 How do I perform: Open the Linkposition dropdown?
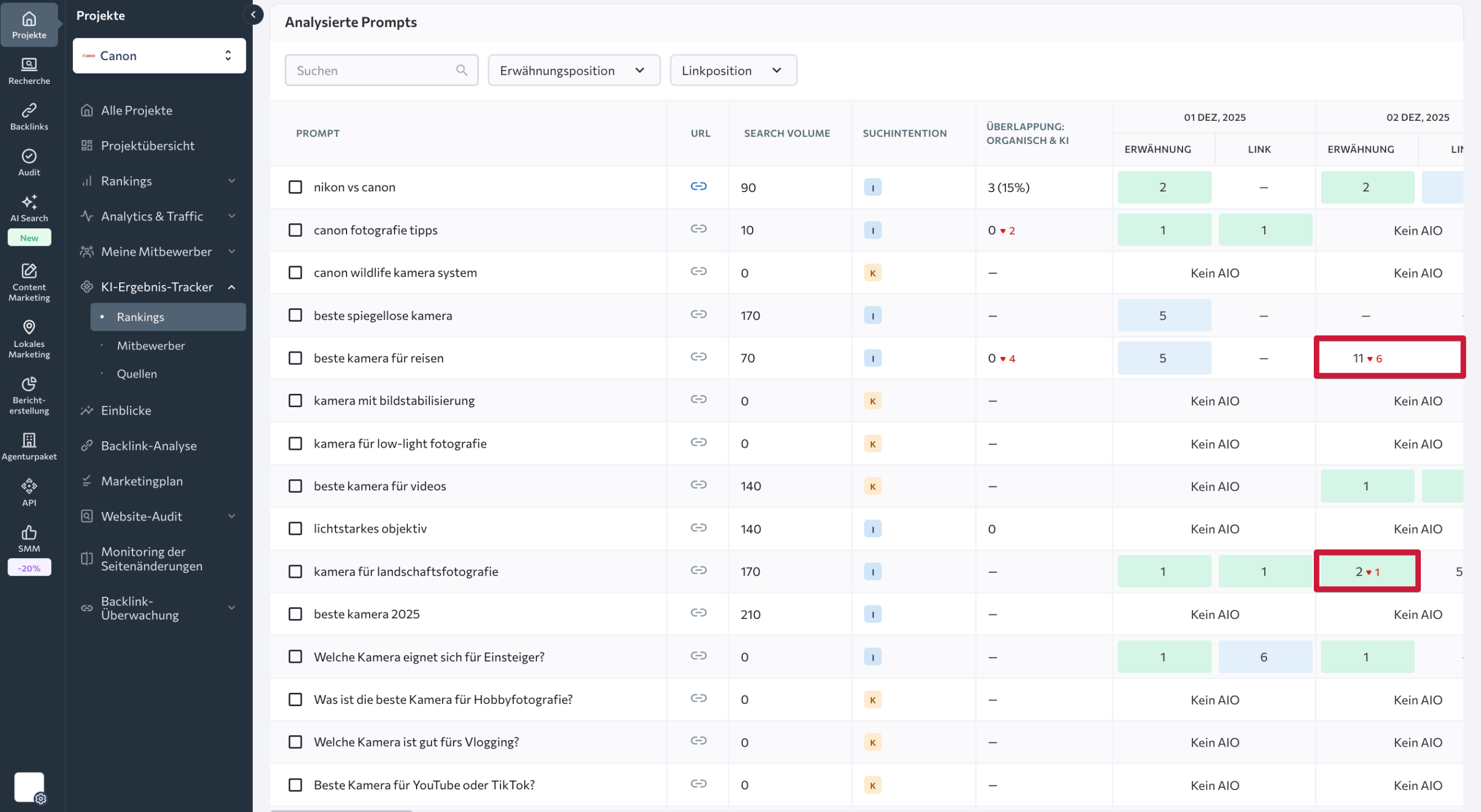coord(732,70)
